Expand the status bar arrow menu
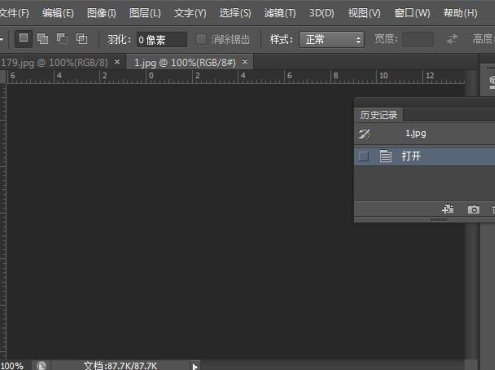The height and width of the screenshot is (370, 495). point(195,366)
